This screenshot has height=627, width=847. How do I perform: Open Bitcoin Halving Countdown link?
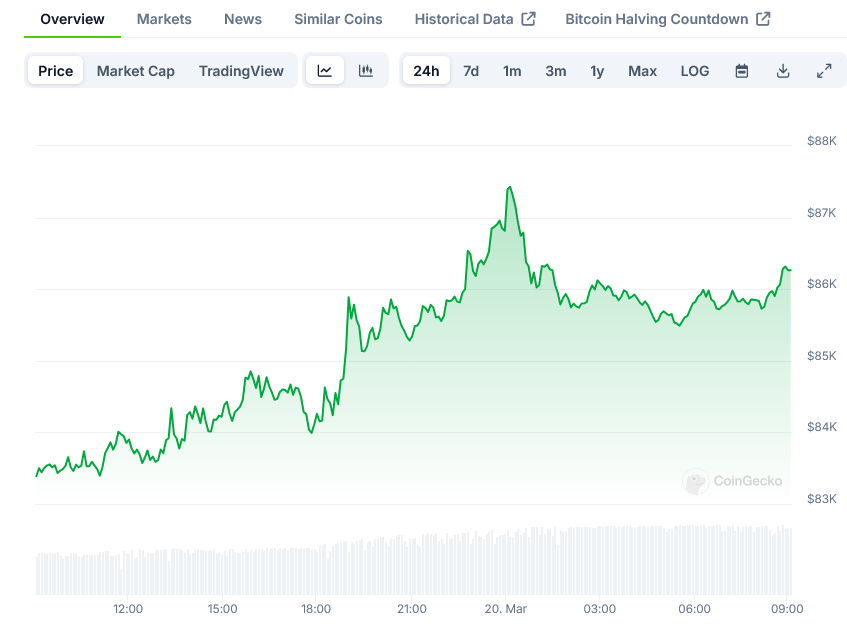(667, 19)
